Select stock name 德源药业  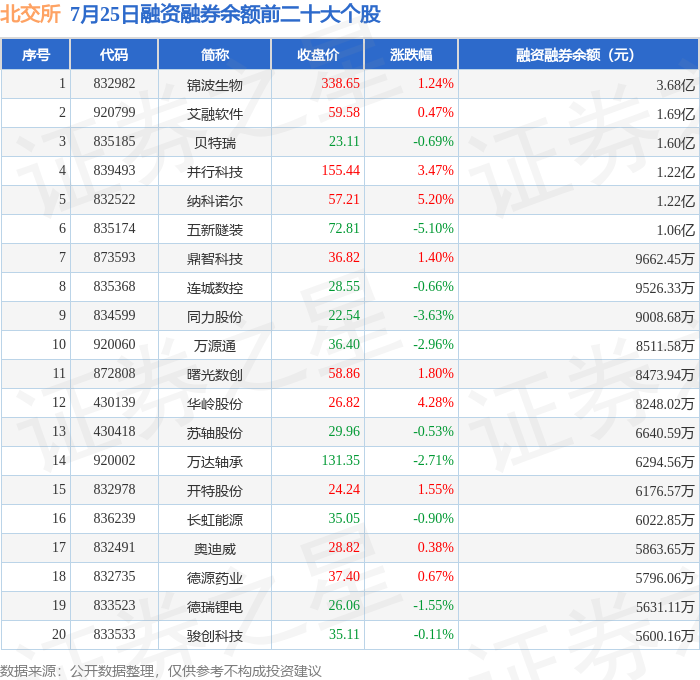pos(215,578)
